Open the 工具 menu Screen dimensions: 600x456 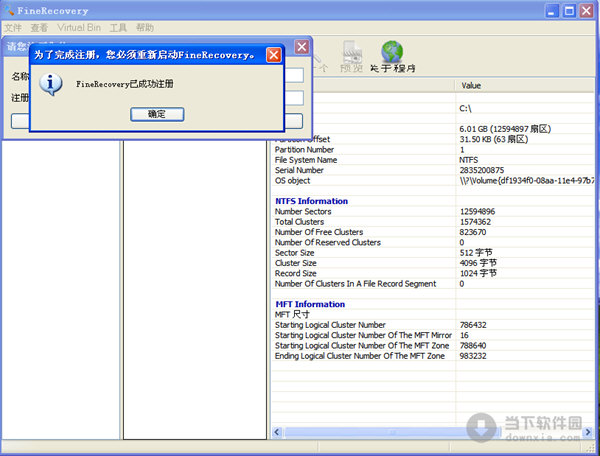(x=118, y=28)
